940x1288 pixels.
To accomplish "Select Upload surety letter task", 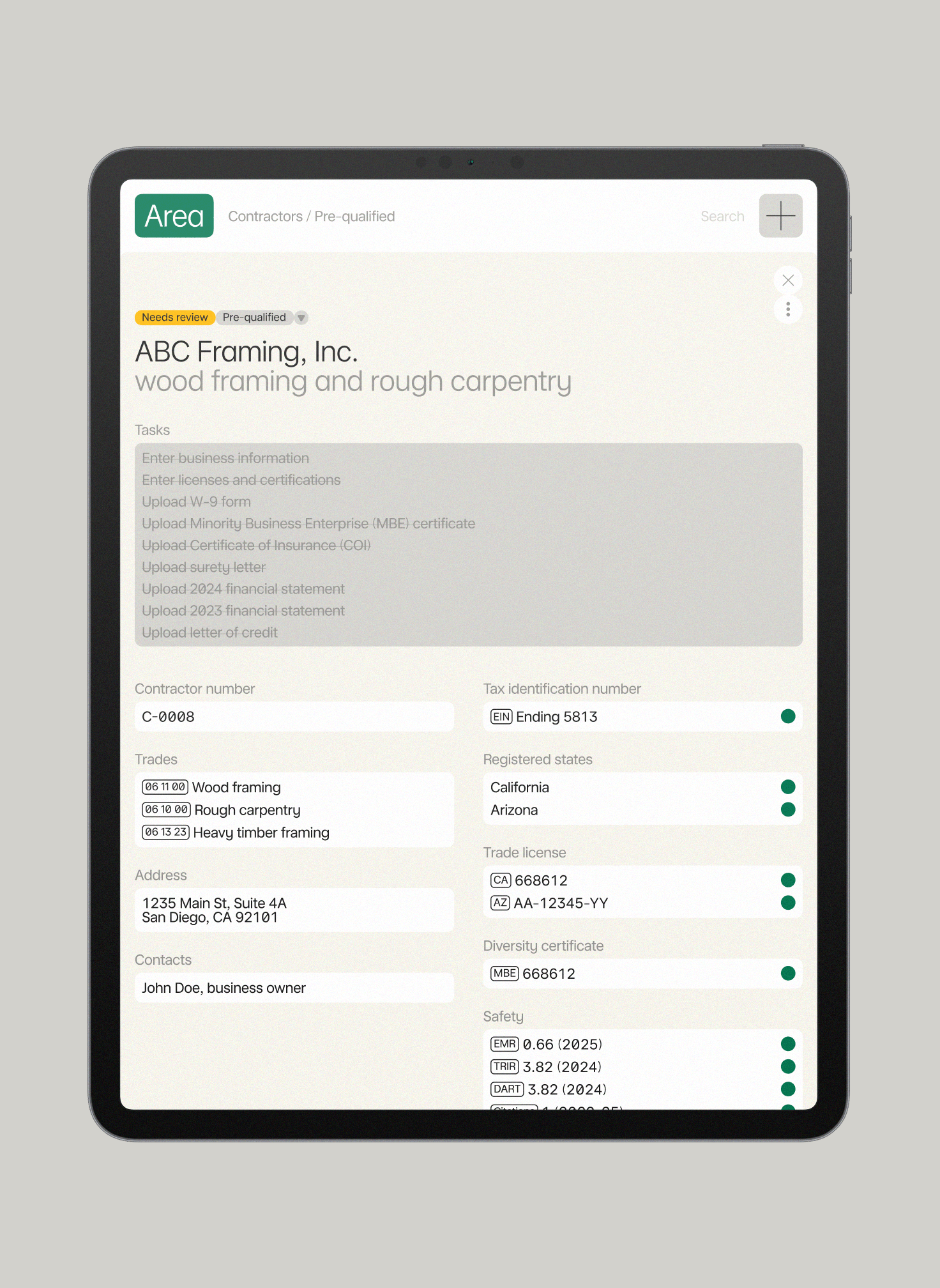I will pyautogui.click(x=204, y=567).
